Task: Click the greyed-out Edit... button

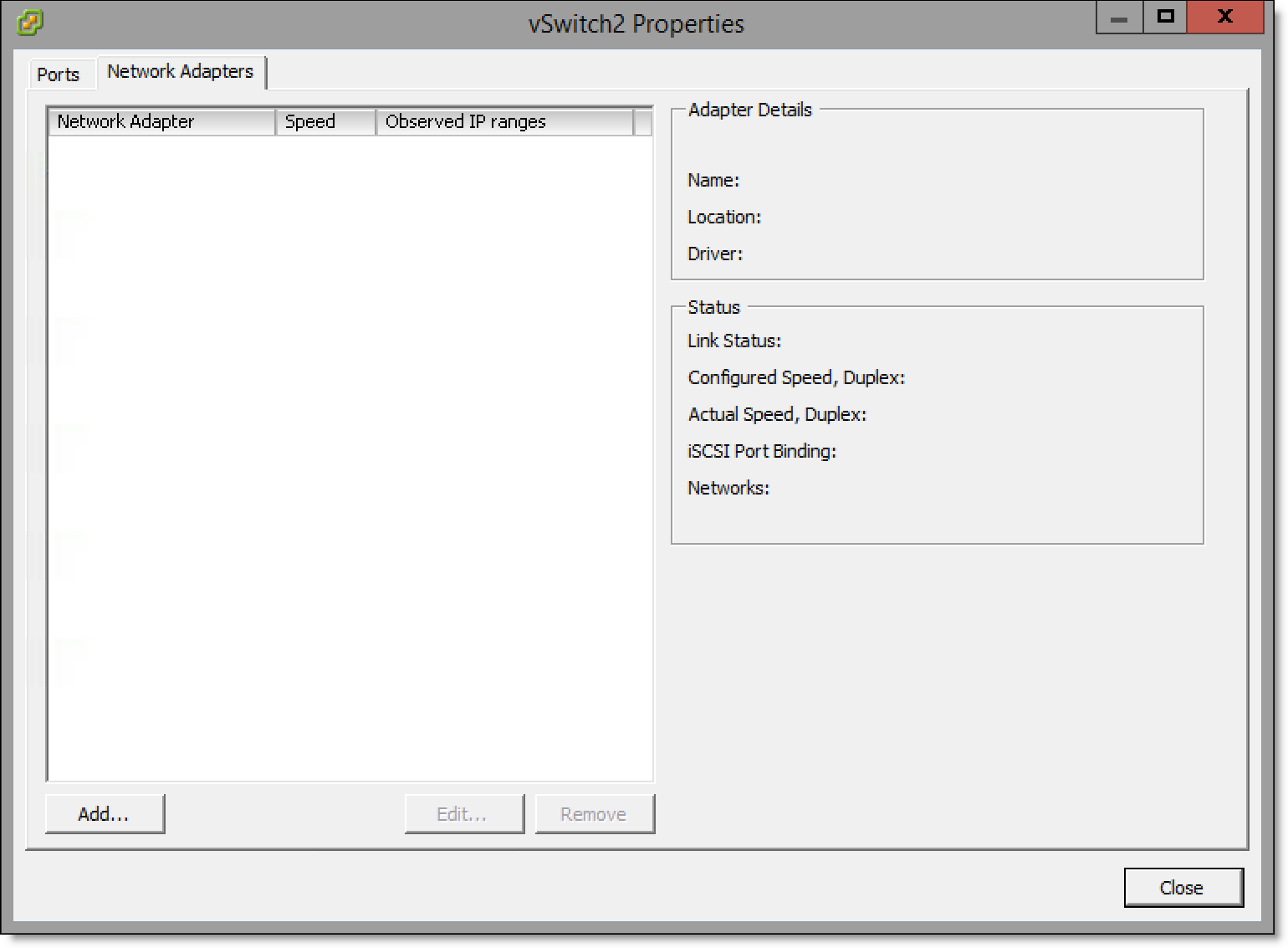Action: (463, 814)
